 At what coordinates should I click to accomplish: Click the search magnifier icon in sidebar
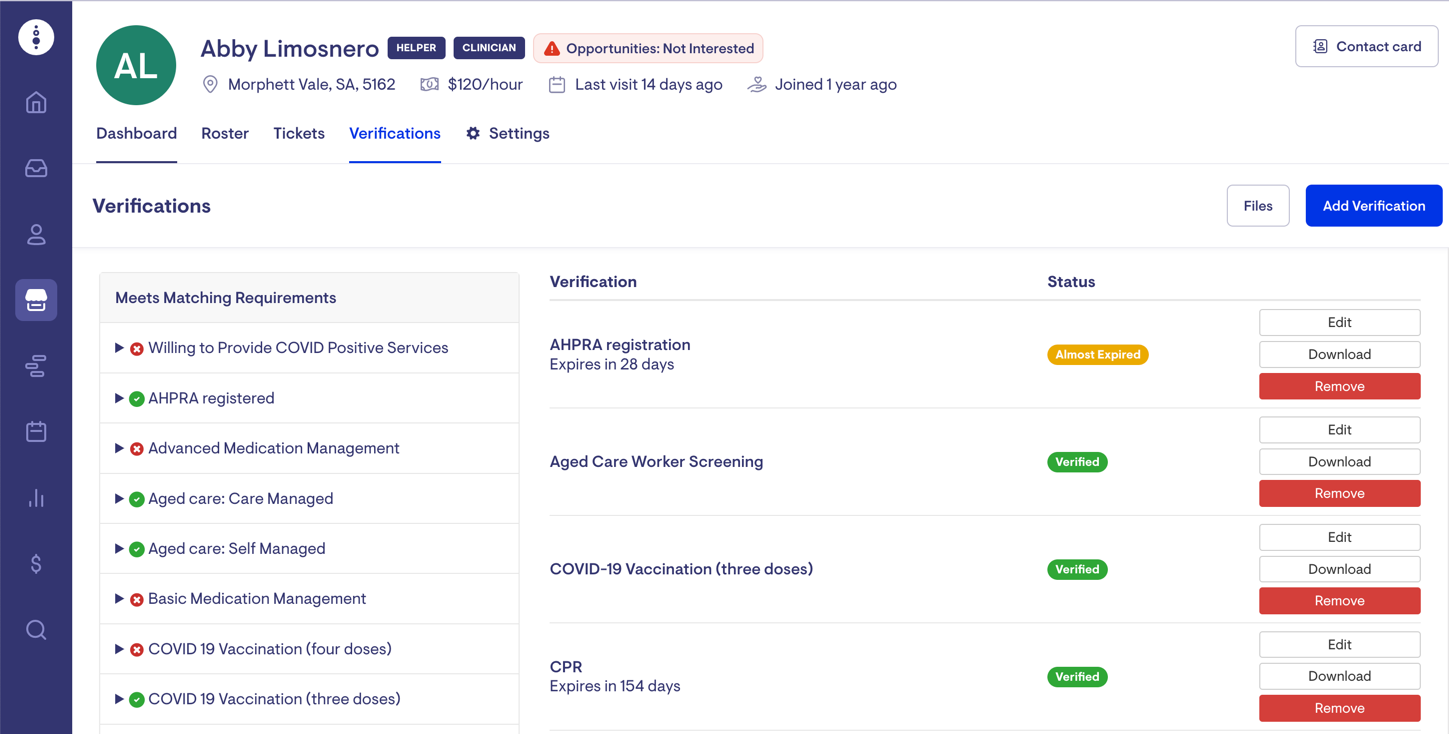point(36,630)
